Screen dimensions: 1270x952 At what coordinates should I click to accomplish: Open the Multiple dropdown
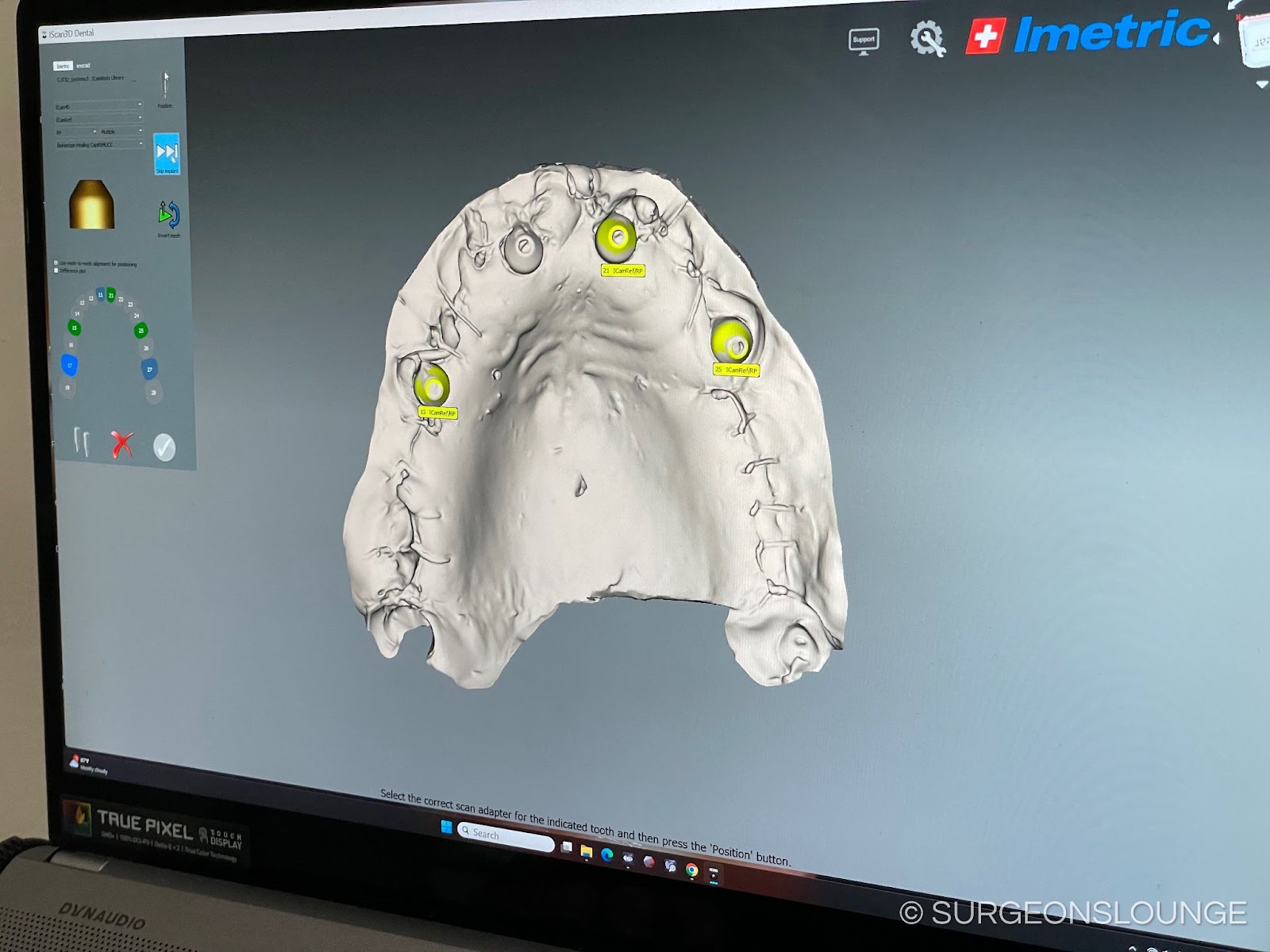tap(121, 132)
